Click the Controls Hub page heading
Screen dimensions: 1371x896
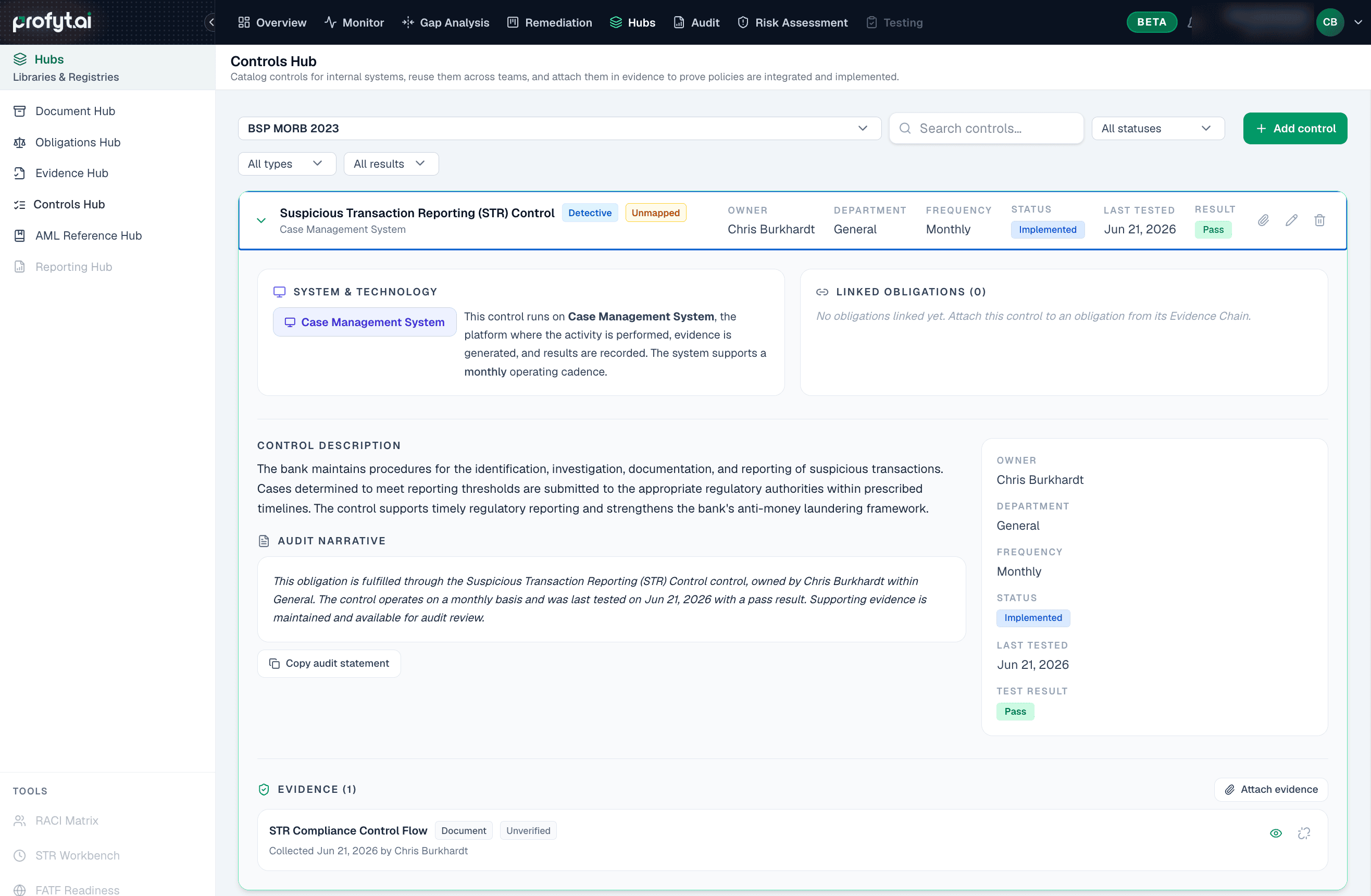(273, 61)
